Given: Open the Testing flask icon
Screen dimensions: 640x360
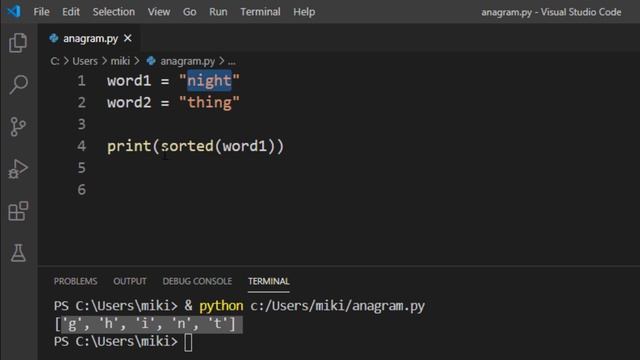Looking at the screenshot, I should coord(18,253).
